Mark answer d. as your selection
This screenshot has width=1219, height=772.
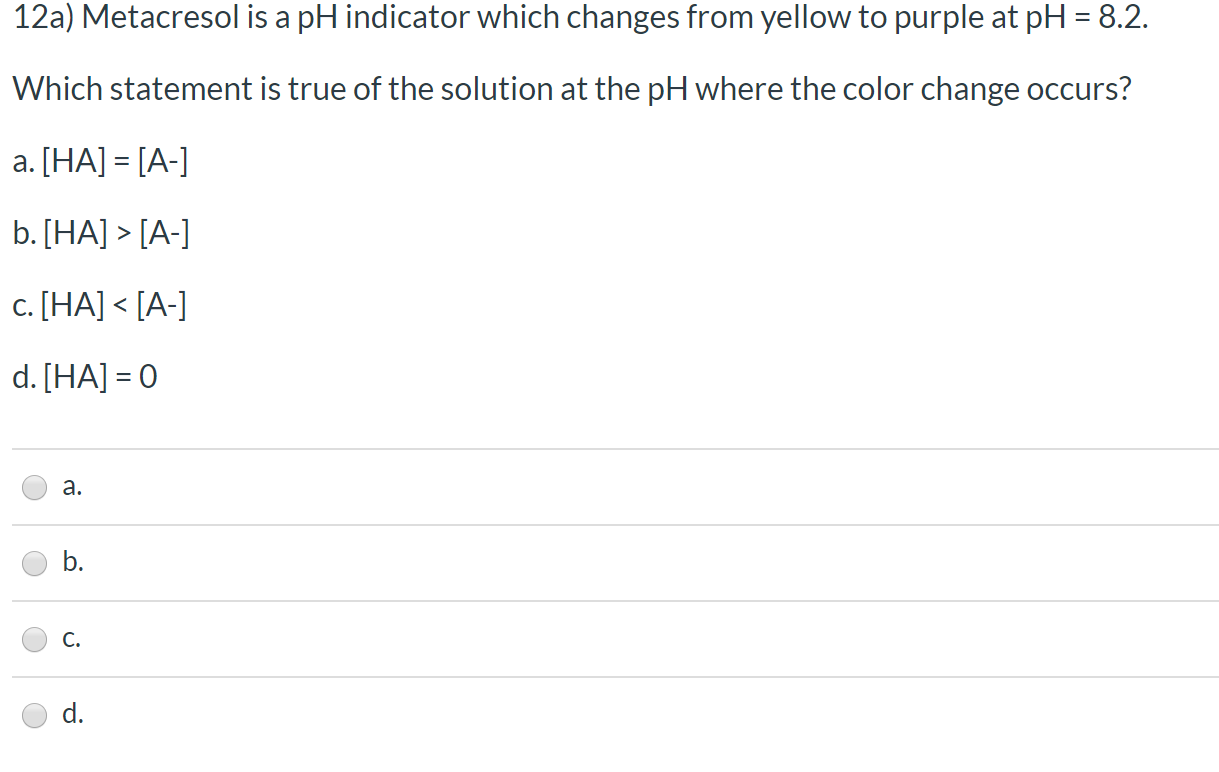(x=34, y=715)
